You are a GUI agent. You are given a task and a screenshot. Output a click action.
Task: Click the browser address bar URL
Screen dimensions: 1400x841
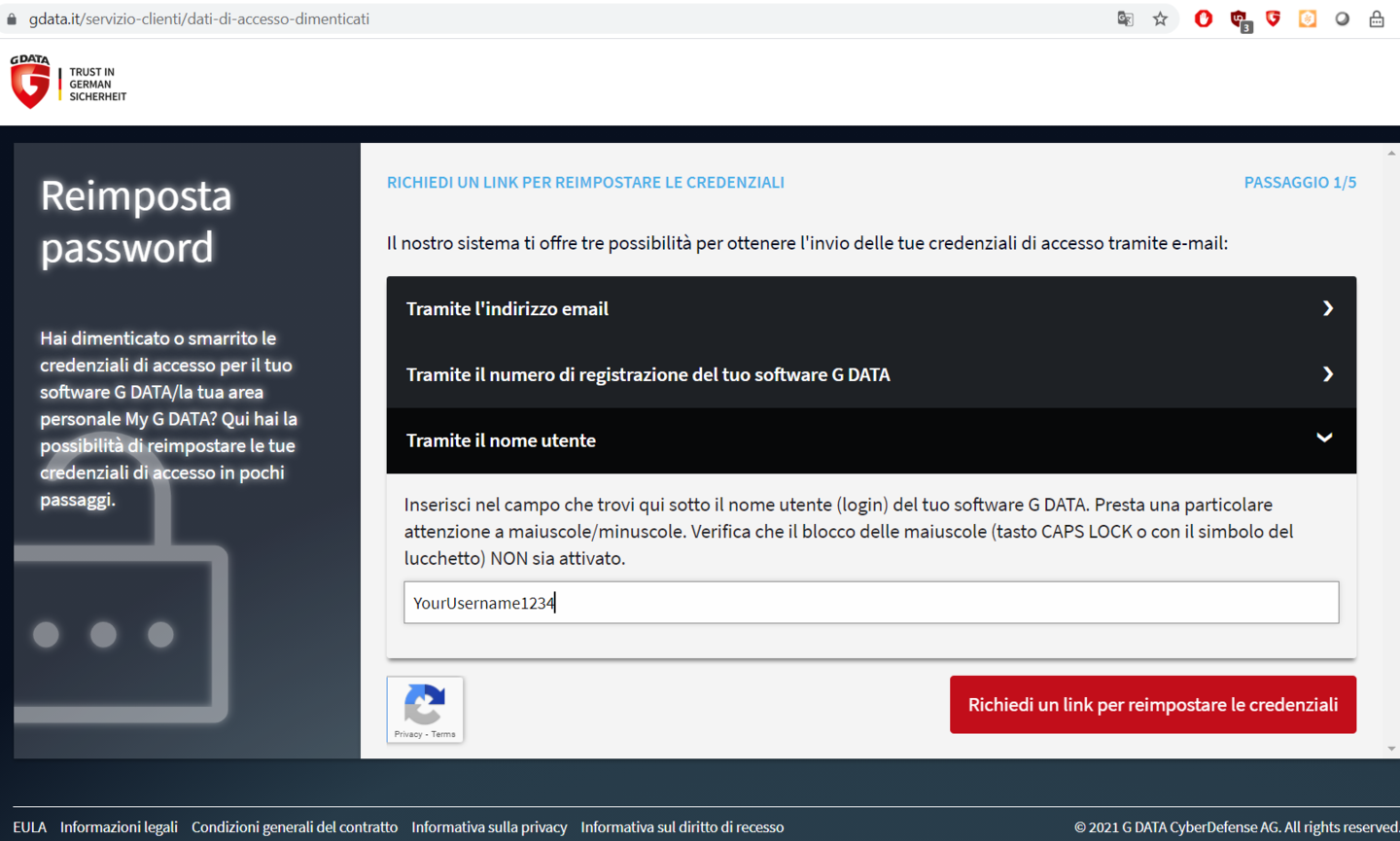pos(199,18)
